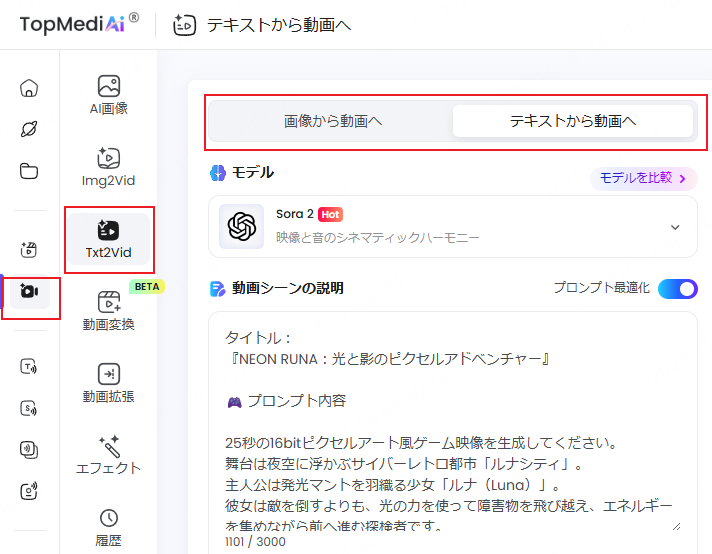
Task: Click the 動画シーンの説明 heading
Action: tap(287, 288)
